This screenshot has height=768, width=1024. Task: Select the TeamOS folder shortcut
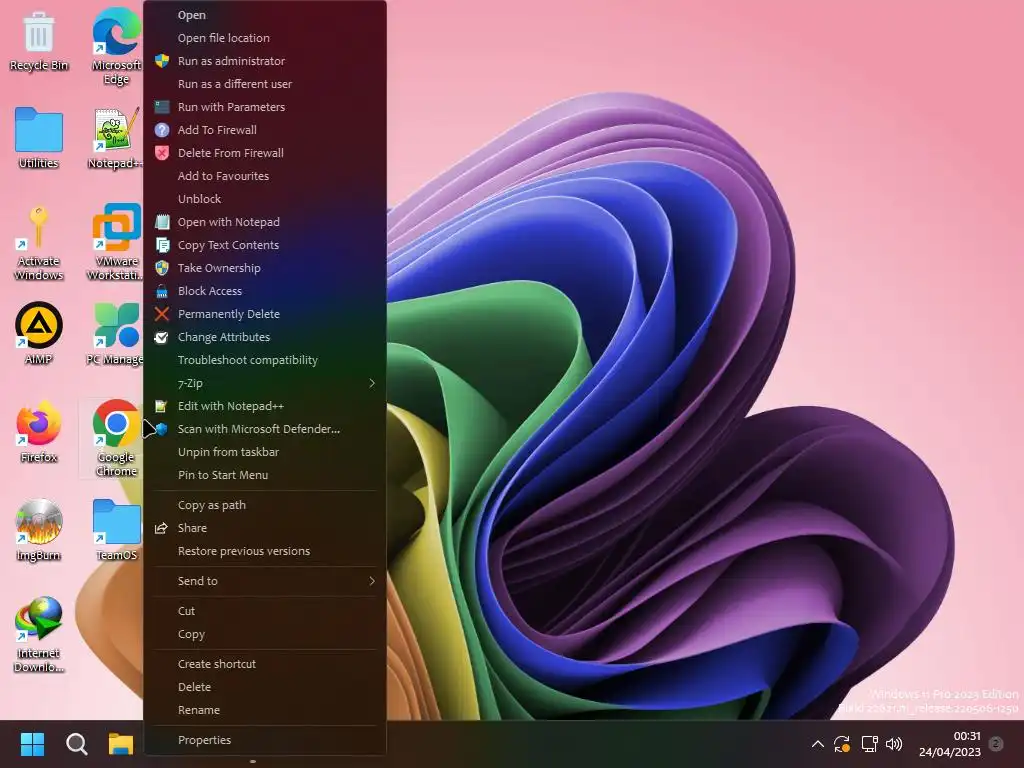pos(116,529)
